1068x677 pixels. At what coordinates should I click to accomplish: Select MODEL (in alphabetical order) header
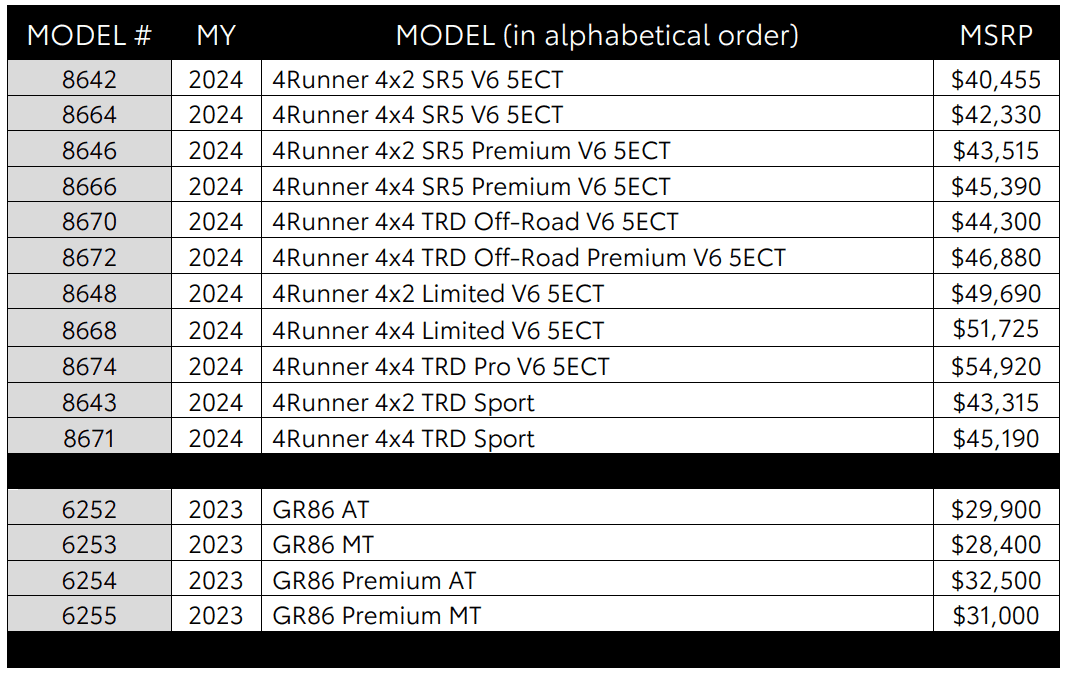tap(597, 35)
